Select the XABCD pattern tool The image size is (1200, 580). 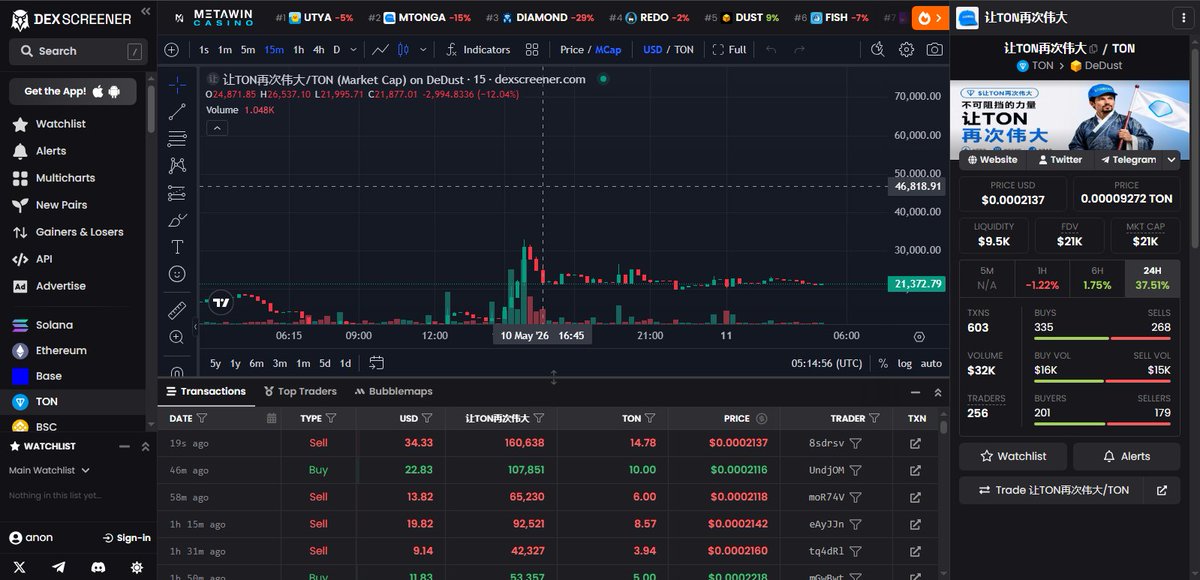click(177, 166)
